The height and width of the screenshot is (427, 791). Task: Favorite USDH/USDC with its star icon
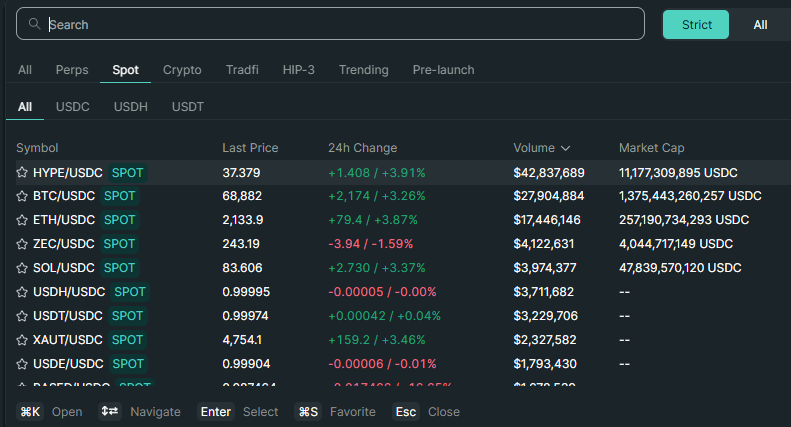[22, 292]
